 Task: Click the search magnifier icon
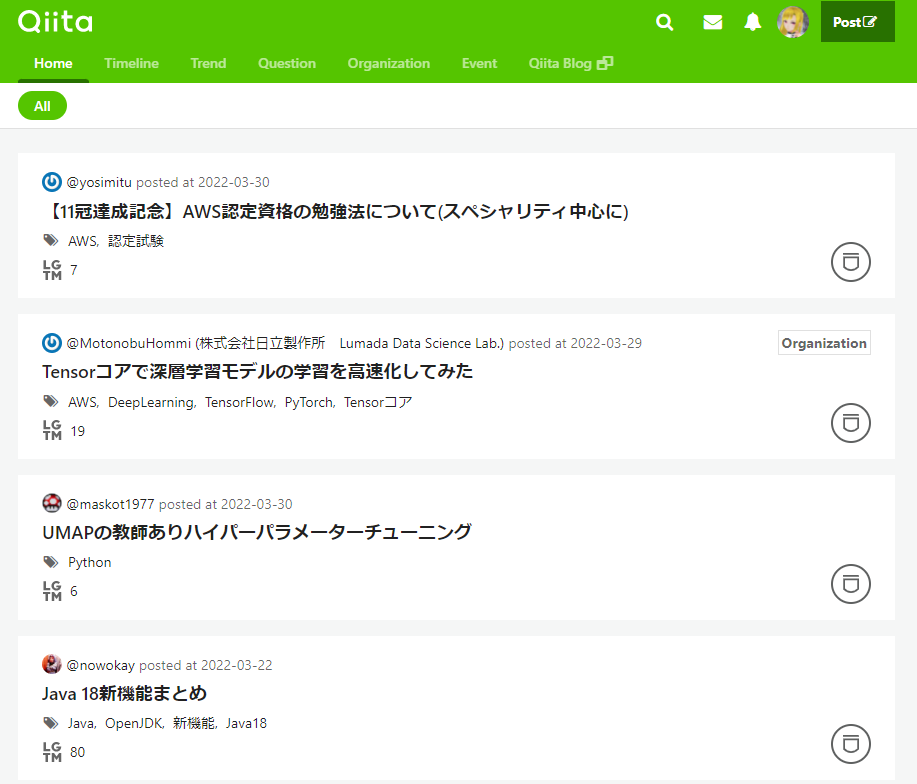point(664,21)
